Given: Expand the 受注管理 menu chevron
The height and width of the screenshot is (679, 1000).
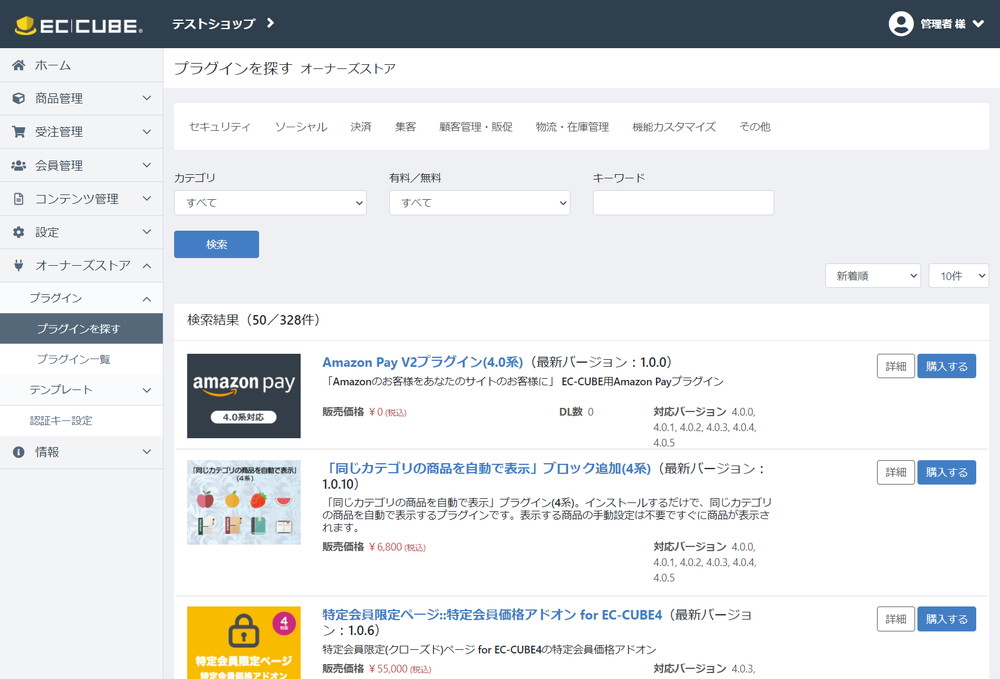Looking at the screenshot, I should (147, 131).
